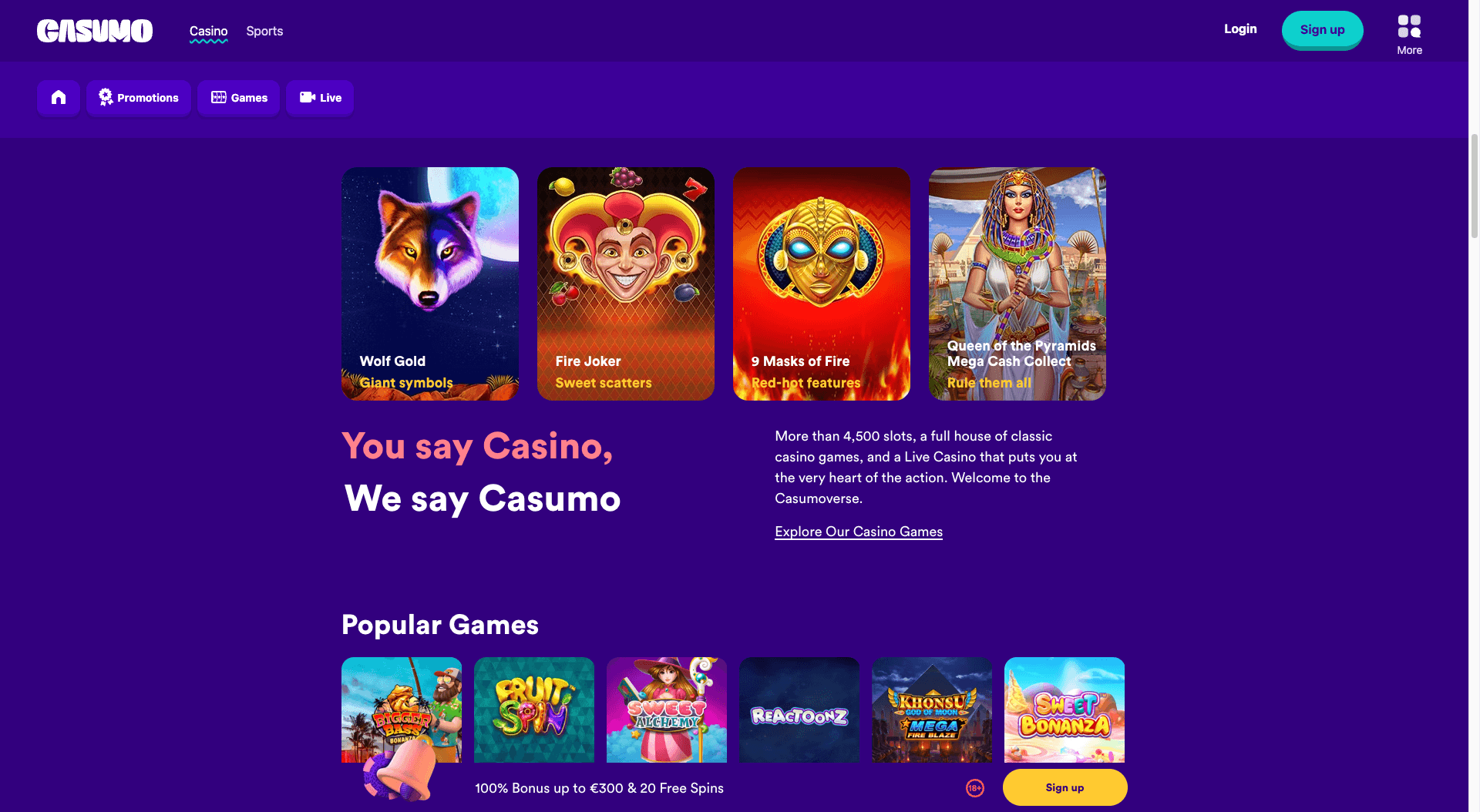This screenshot has width=1480, height=812.
Task: Click the Games slot machine icon
Action: (219, 97)
